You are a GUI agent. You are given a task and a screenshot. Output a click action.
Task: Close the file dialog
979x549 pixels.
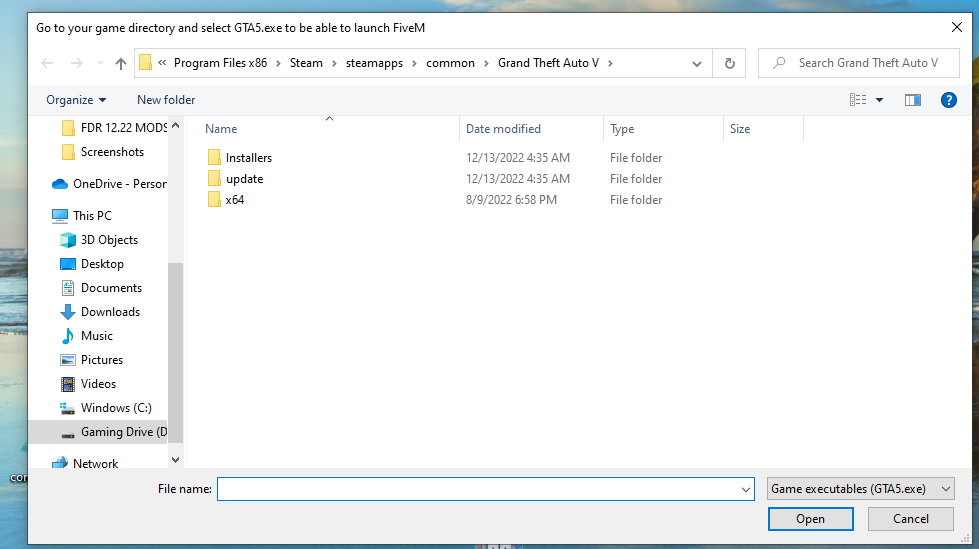pyautogui.click(x=957, y=27)
